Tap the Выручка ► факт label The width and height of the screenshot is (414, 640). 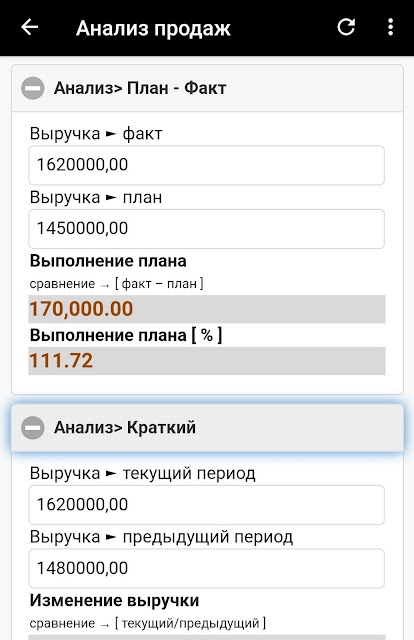tap(96, 133)
